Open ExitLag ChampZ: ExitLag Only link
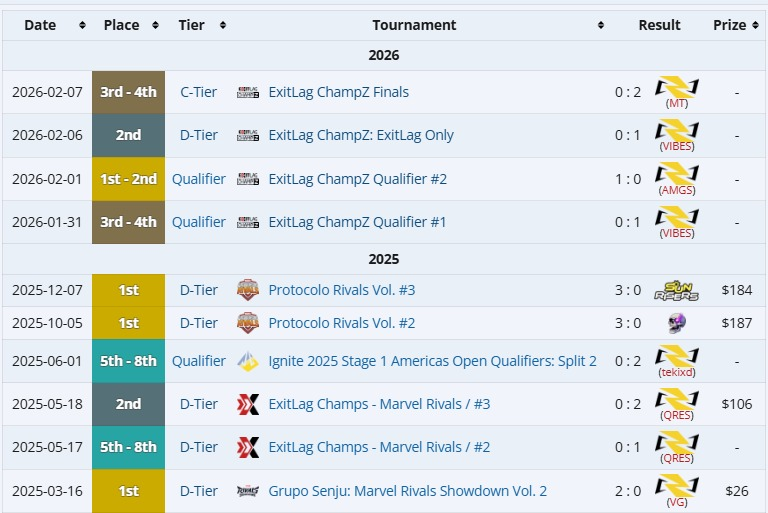This screenshot has height=513, width=768. coord(361,135)
